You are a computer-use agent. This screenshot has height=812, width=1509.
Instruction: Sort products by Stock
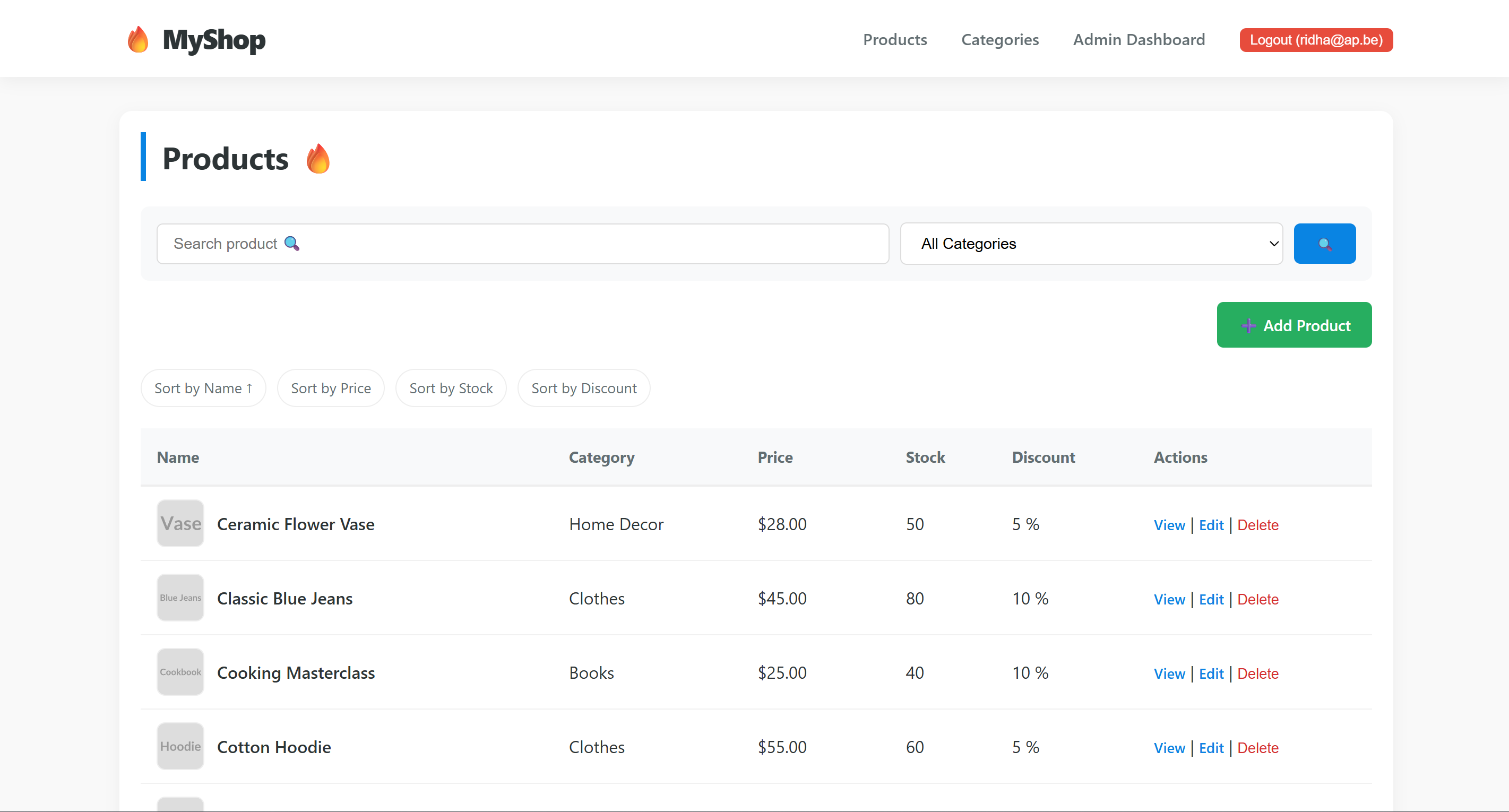tap(451, 388)
